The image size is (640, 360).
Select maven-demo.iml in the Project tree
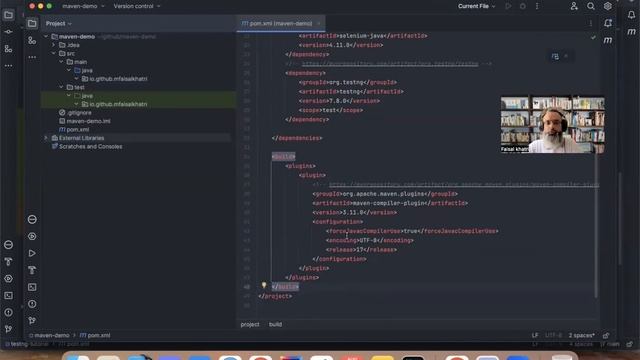tap(88, 121)
